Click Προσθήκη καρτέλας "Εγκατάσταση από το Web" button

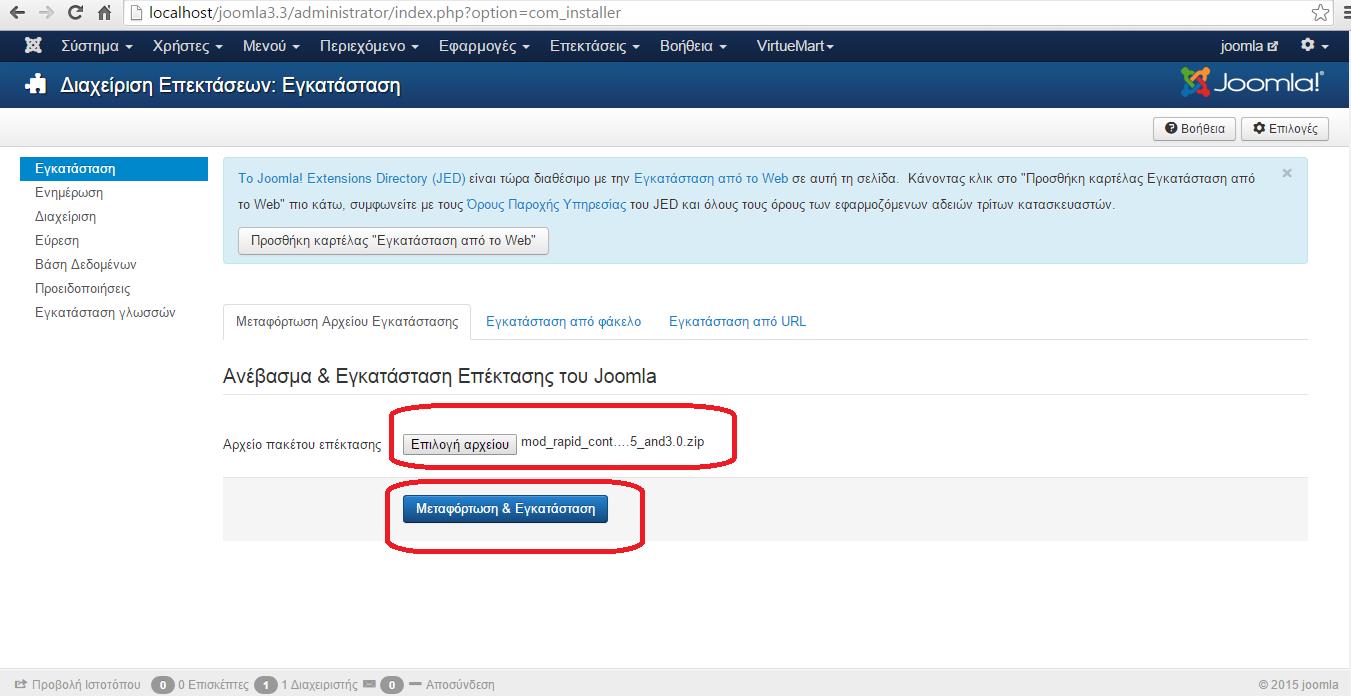(393, 241)
